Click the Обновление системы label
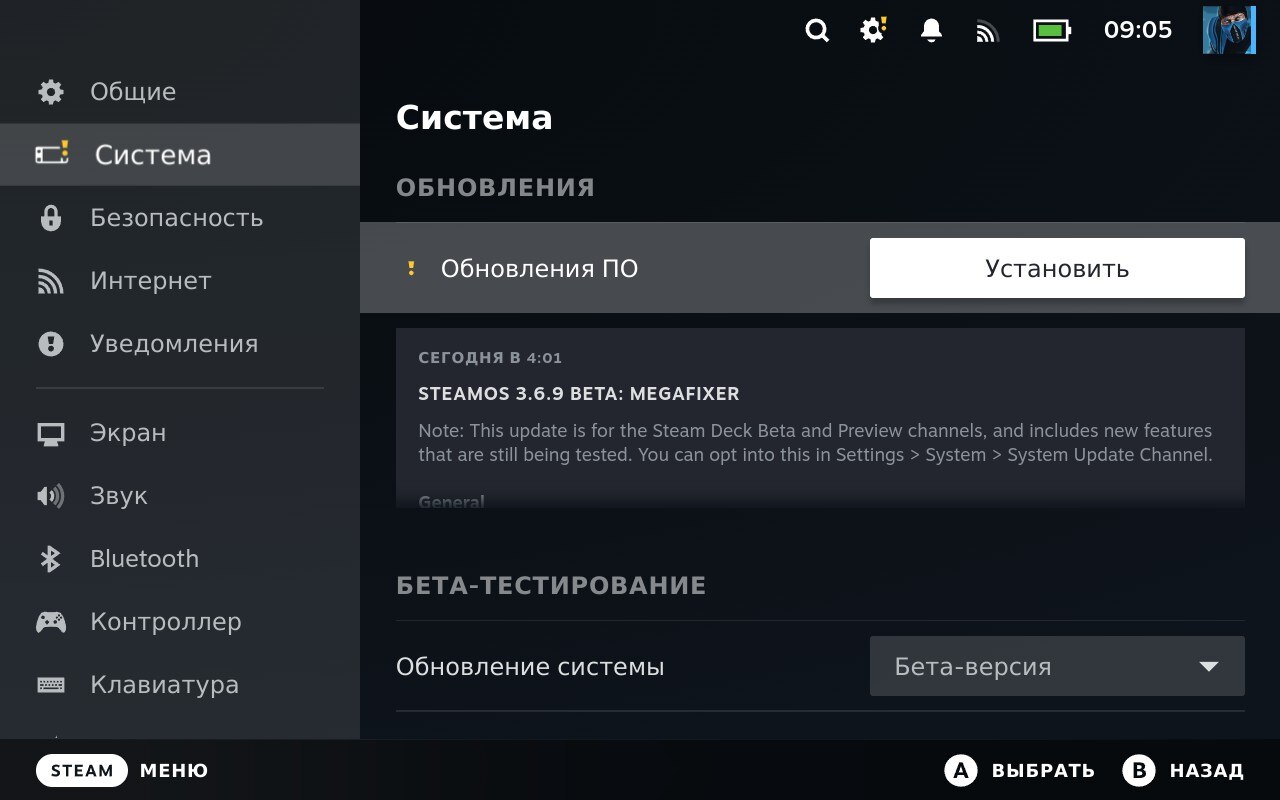Screen dimensions: 1280x800 coord(530,667)
